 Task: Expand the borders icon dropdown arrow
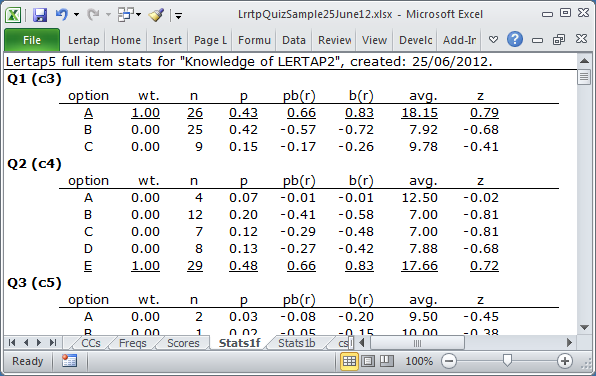[x=138, y=15]
